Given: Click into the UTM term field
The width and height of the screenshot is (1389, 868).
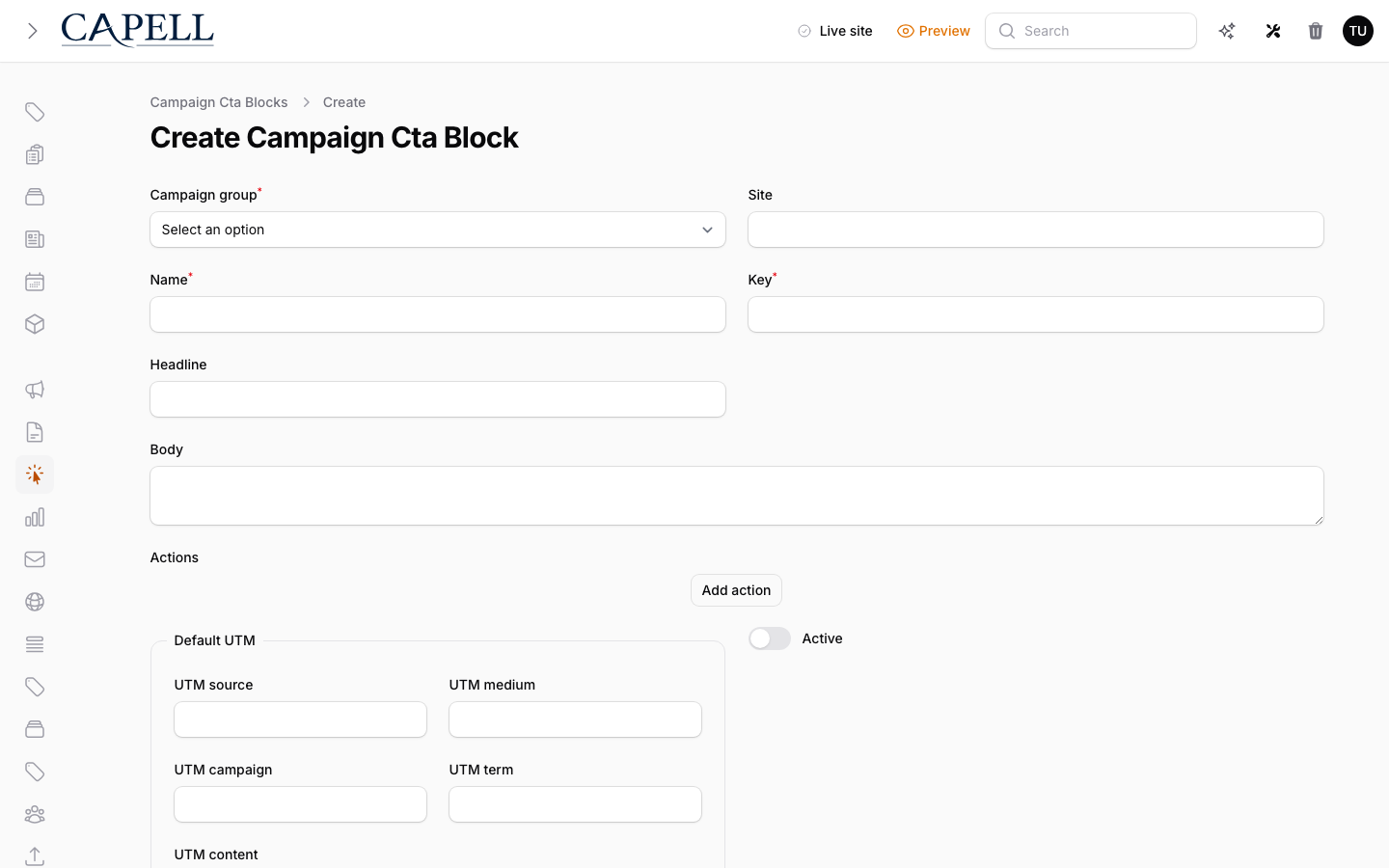Looking at the screenshot, I should [575, 804].
